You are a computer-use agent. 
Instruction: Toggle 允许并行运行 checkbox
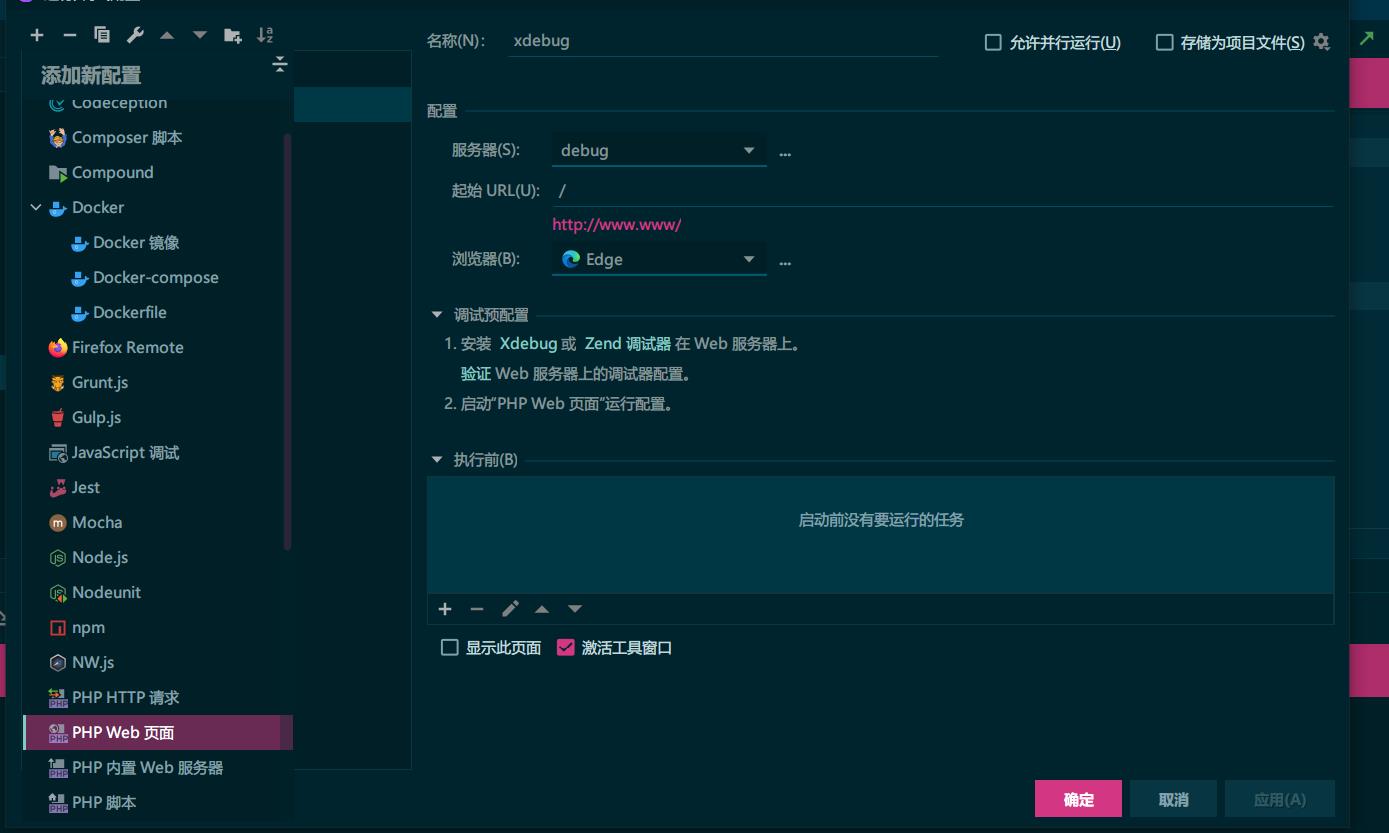[993, 43]
